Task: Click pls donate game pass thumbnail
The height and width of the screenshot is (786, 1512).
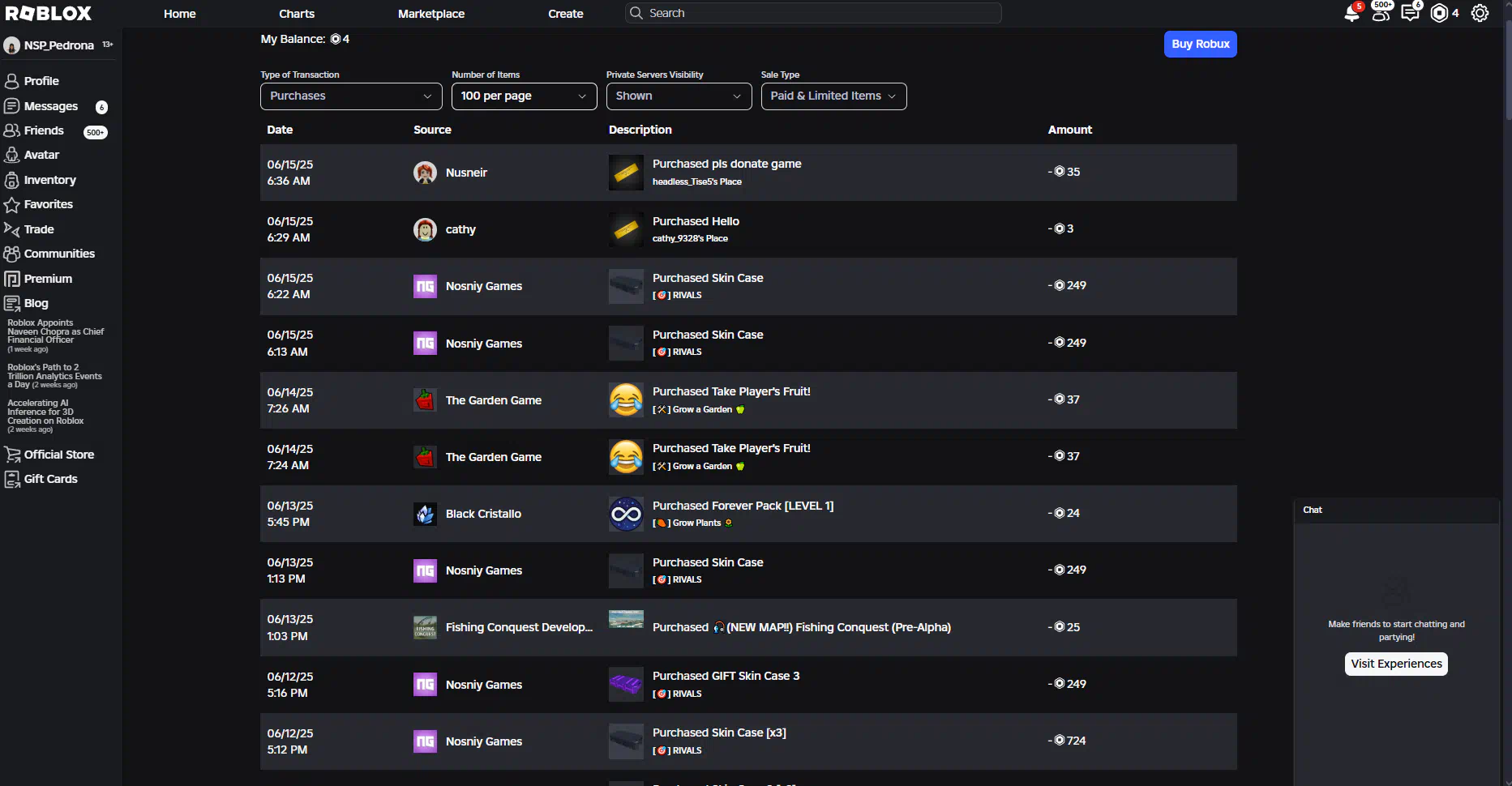Action: click(x=626, y=173)
